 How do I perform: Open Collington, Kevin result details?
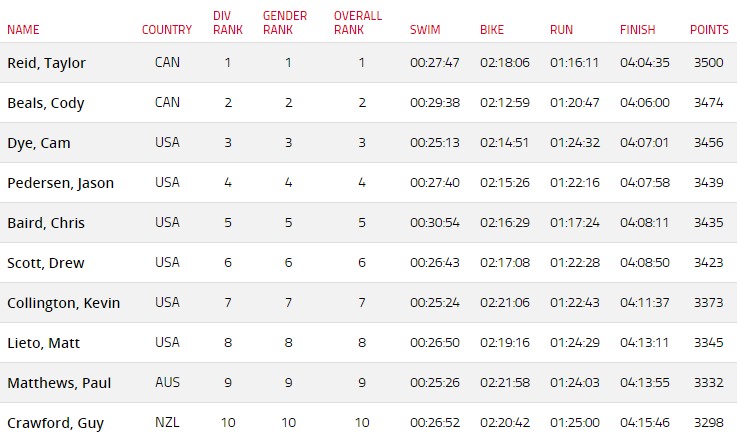click(x=64, y=303)
